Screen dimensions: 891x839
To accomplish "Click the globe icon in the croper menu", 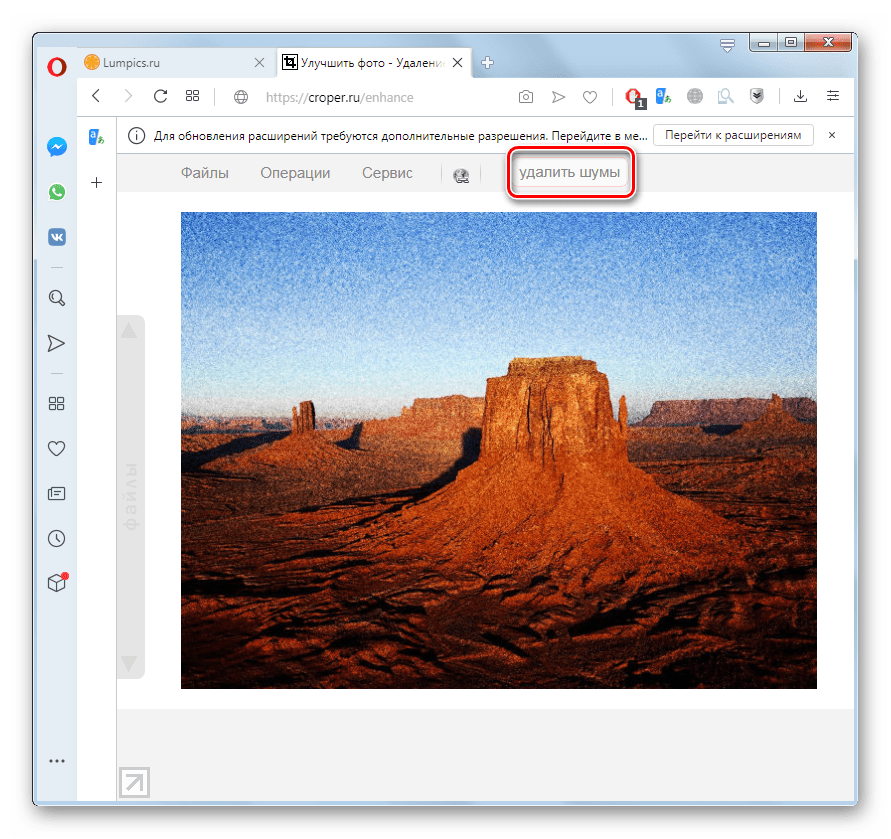I will coord(461,176).
